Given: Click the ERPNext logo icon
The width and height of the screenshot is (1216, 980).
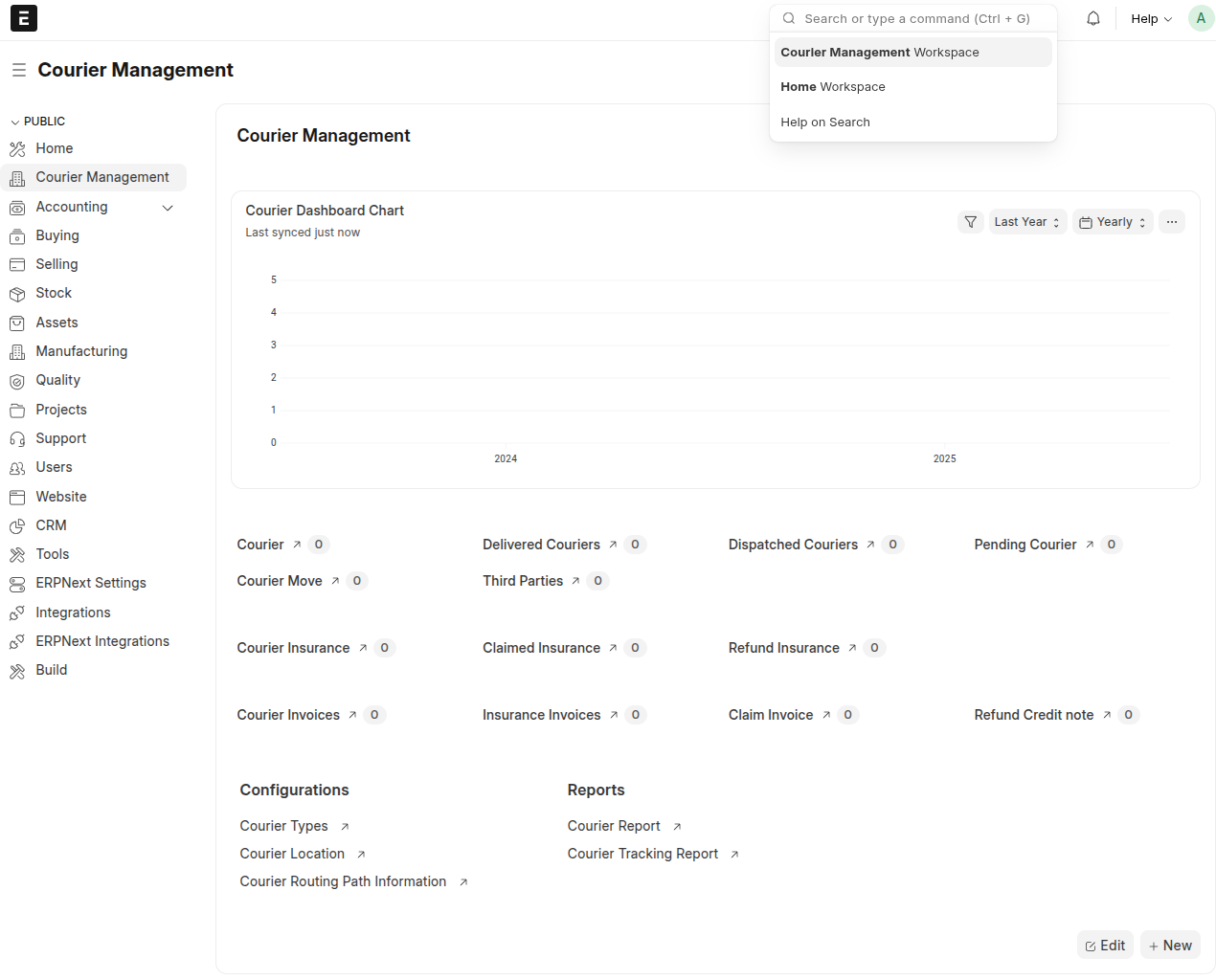Looking at the screenshot, I should (24, 18).
